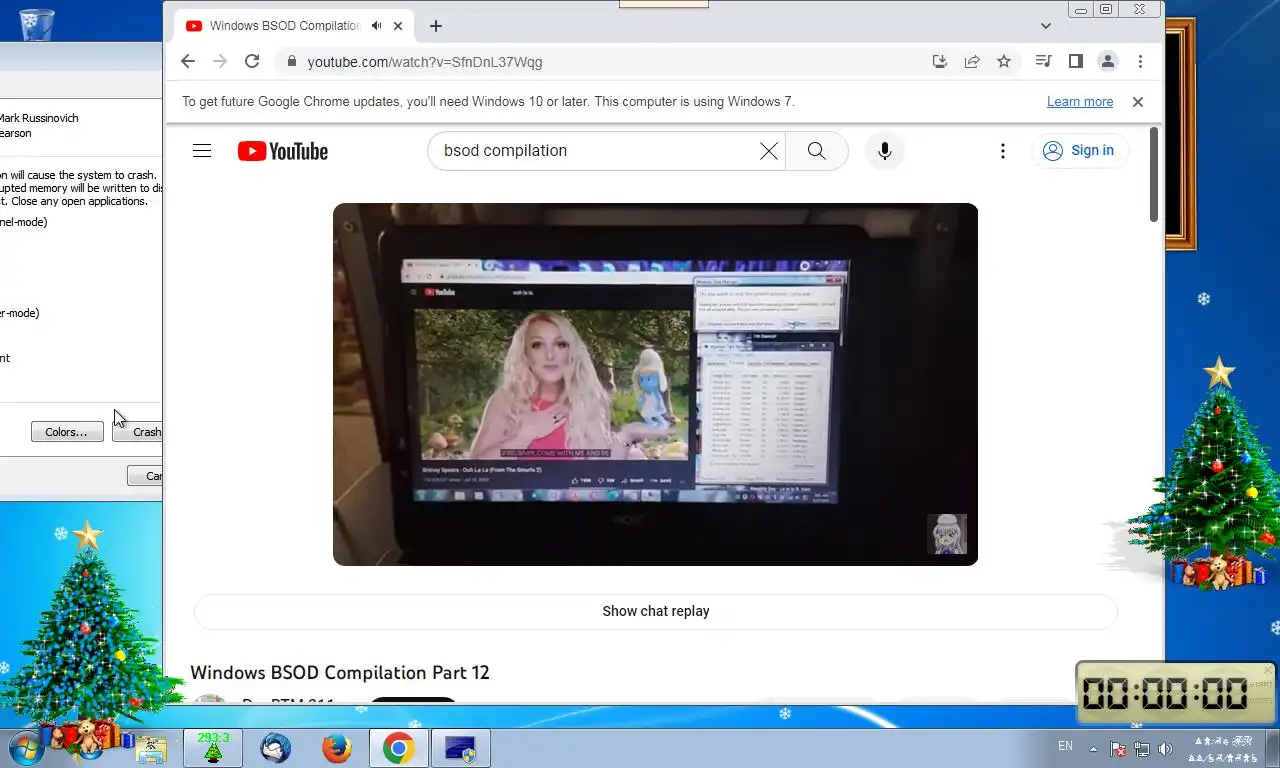Click the video title Windows BSOD Compilation Part 12
This screenshot has width=1280, height=768.
340,673
